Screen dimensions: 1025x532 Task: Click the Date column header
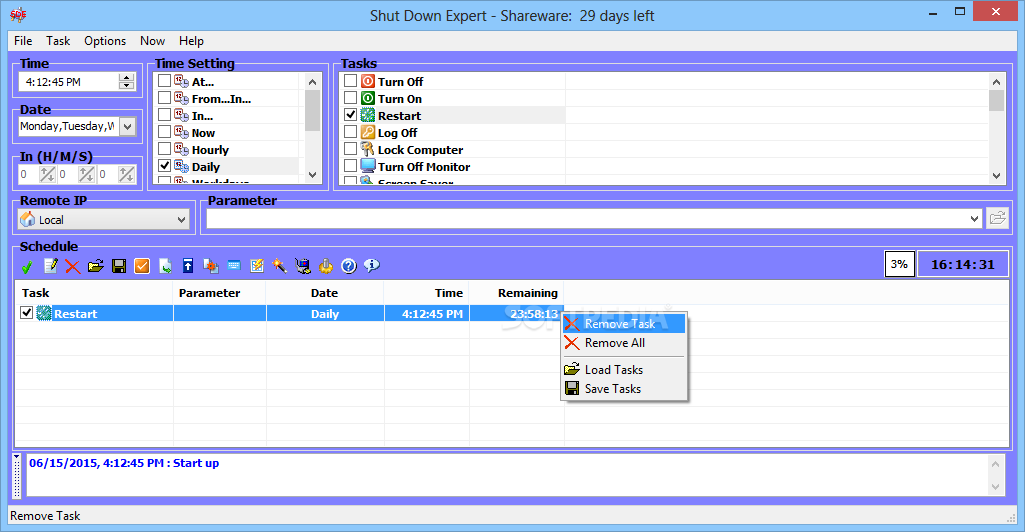[x=325, y=293]
